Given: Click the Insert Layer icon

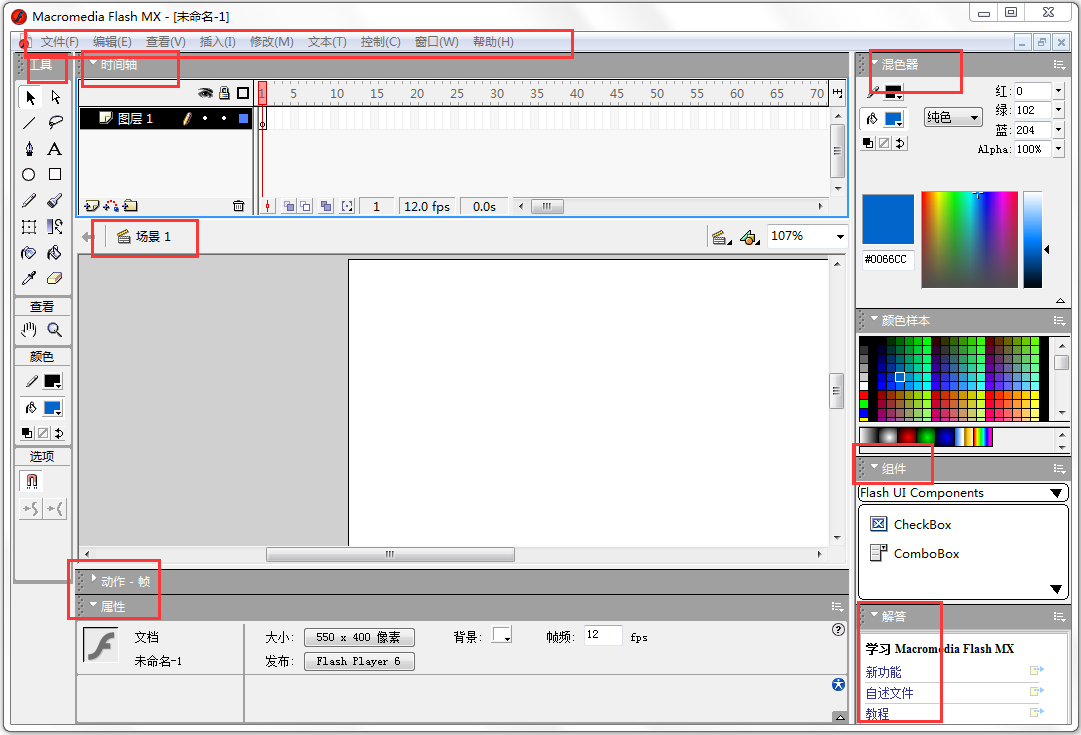Looking at the screenshot, I should pyautogui.click(x=92, y=205).
